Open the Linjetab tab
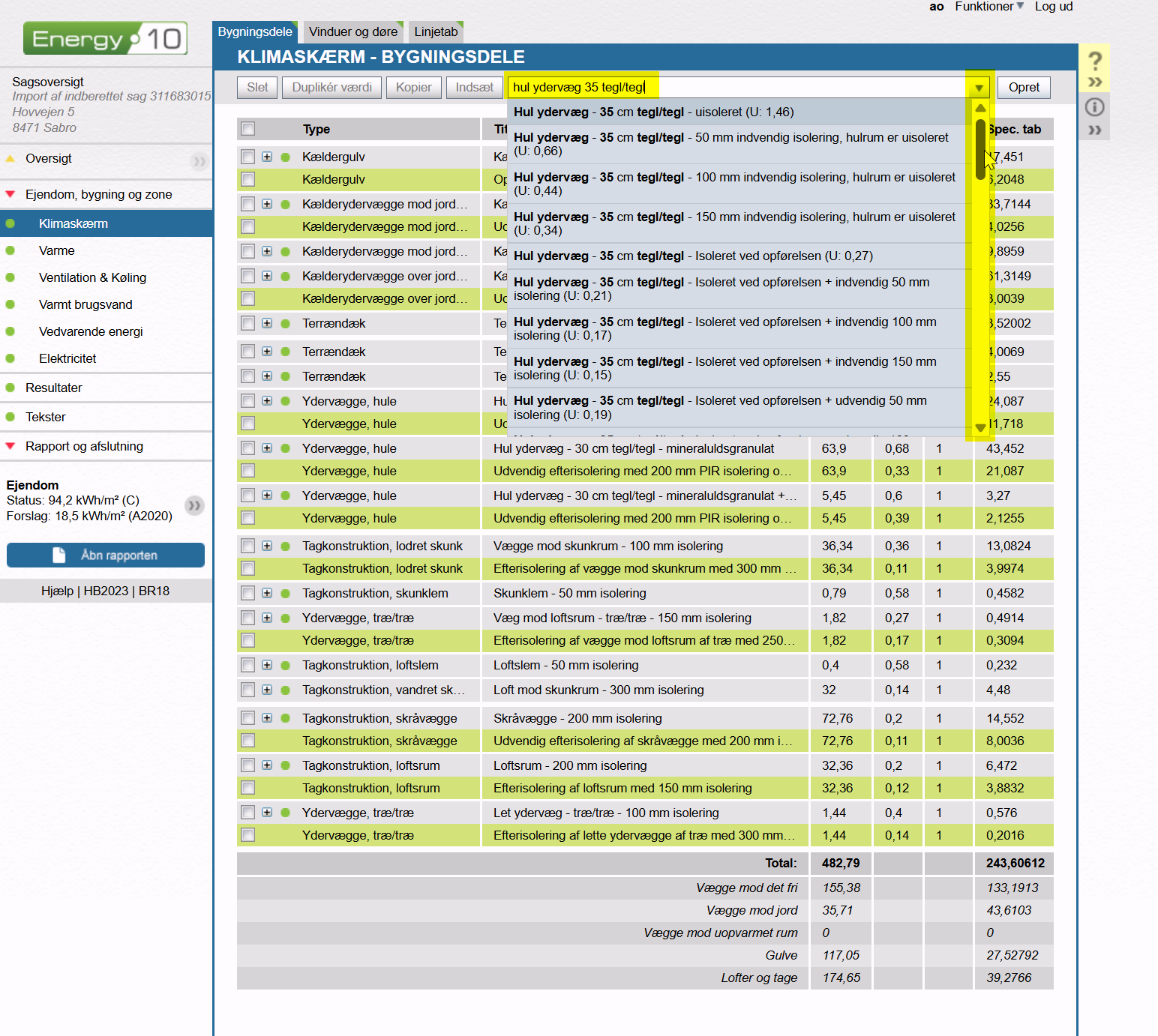Screen dimensions: 1158x1036 [x=436, y=31]
